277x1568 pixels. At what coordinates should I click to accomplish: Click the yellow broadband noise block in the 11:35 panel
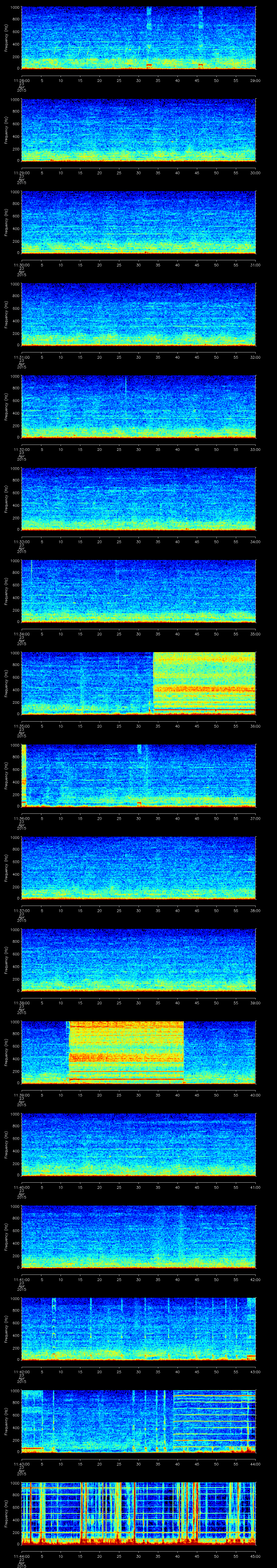[205, 683]
